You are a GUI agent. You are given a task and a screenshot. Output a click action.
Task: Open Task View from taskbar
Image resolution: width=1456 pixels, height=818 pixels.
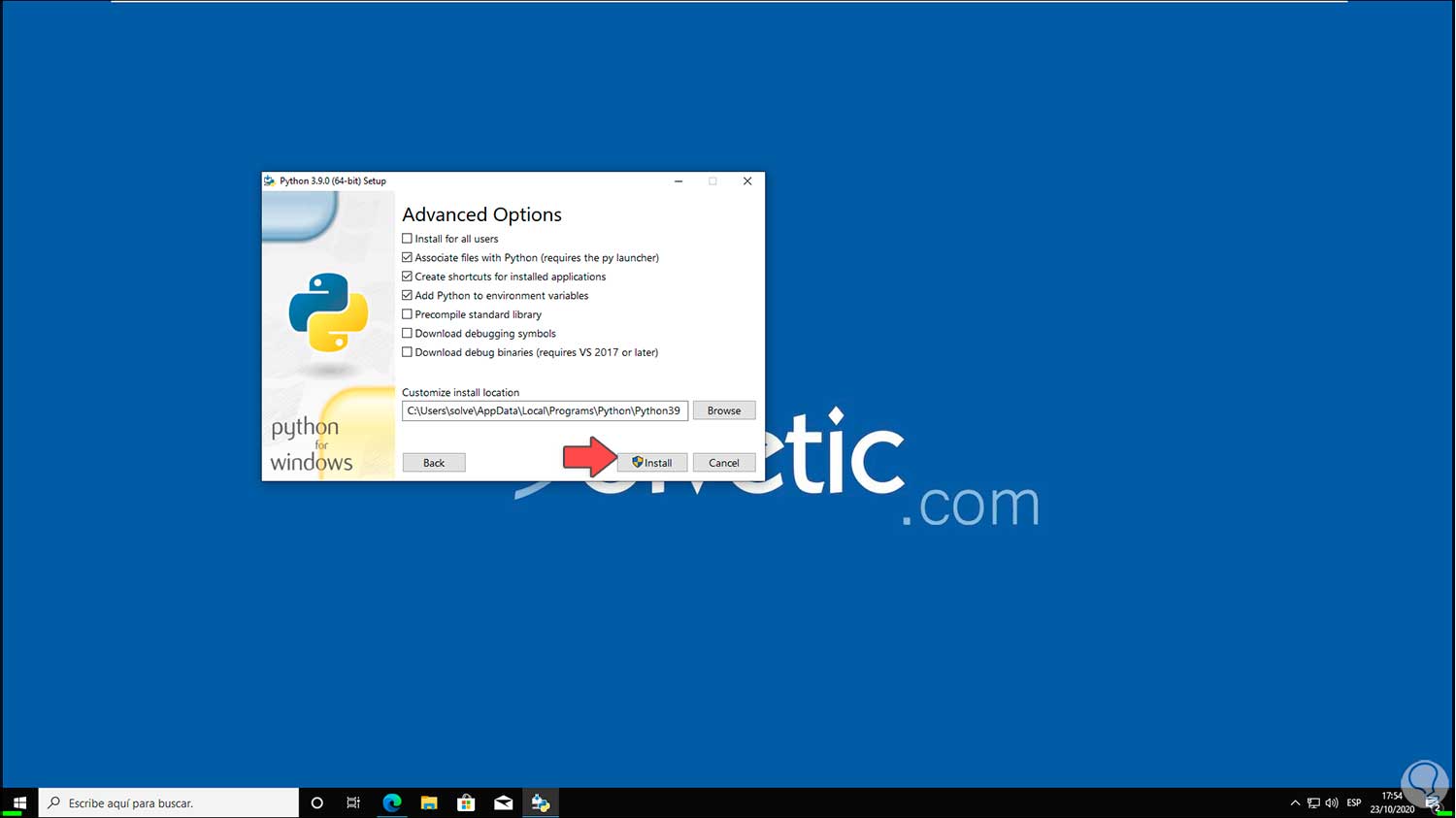(x=353, y=802)
